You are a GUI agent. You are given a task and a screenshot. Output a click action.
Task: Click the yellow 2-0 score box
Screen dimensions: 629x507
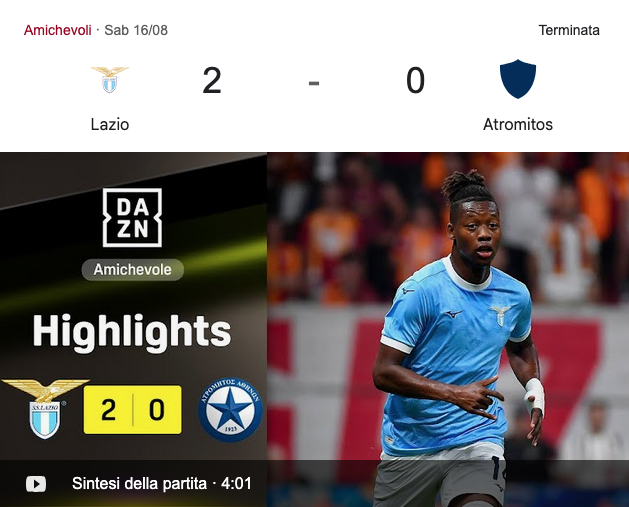pos(132,410)
